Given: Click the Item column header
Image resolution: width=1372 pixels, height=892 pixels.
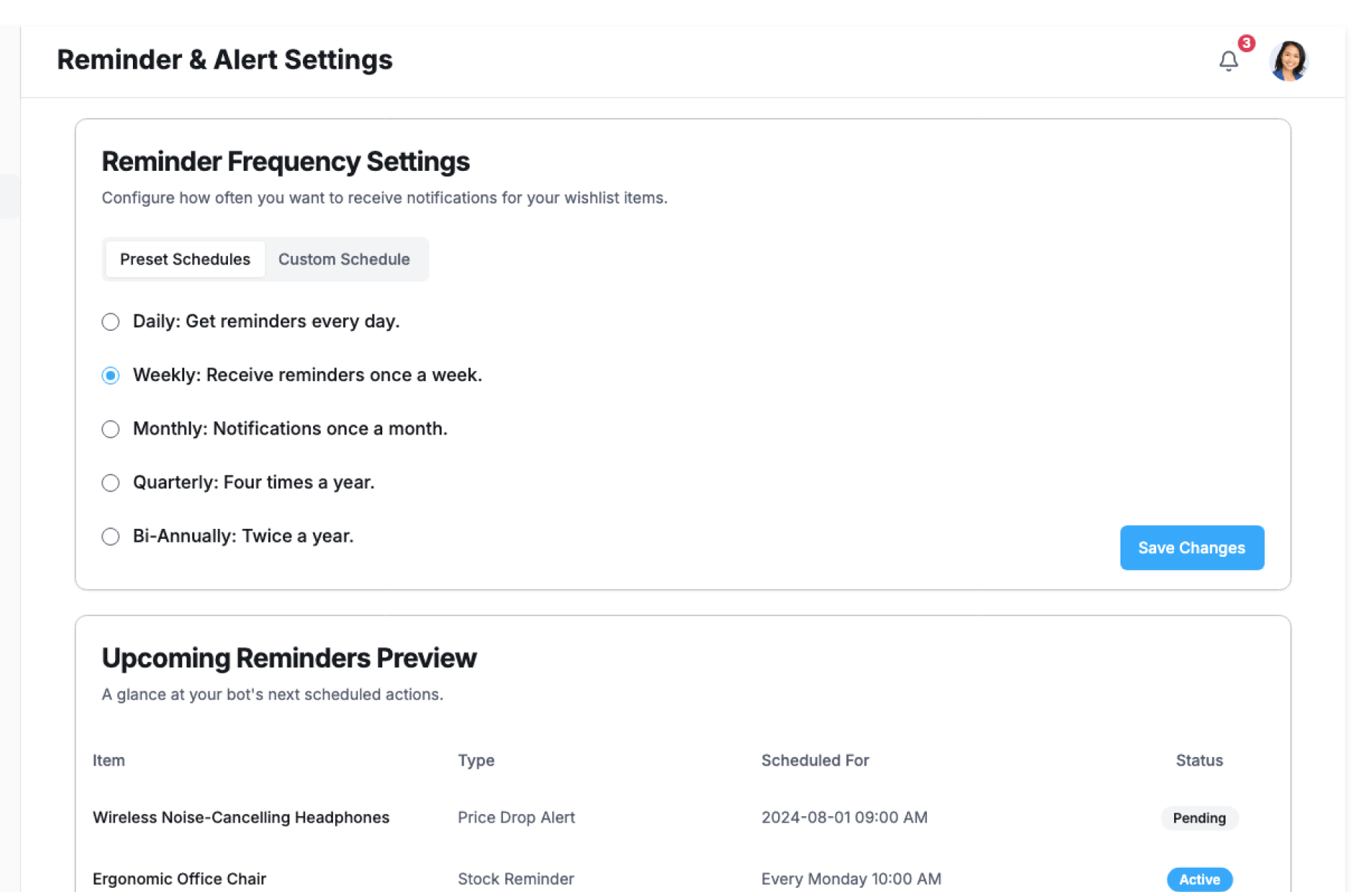Looking at the screenshot, I should click(109, 760).
